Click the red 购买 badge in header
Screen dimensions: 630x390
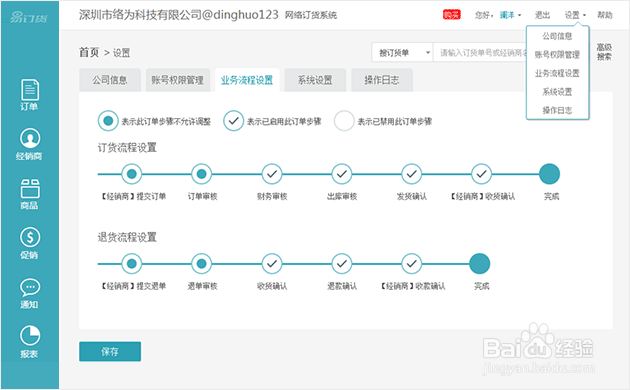click(452, 15)
